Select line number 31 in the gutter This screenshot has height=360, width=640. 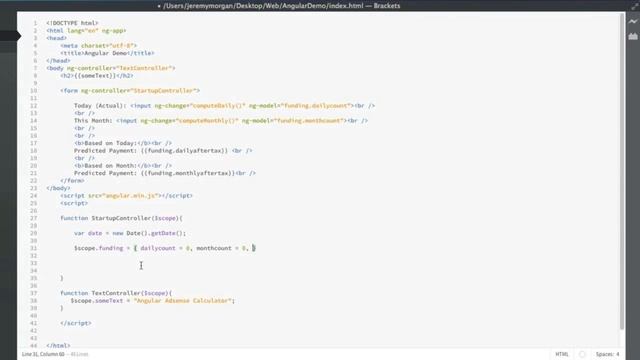33,248
